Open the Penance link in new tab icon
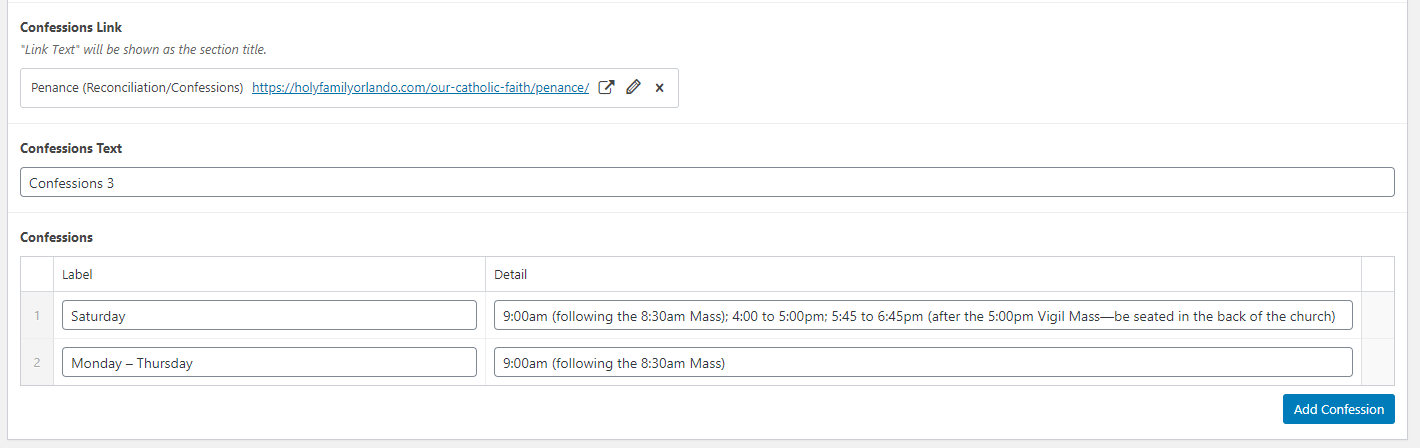1420x448 pixels. [x=606, y=88]
